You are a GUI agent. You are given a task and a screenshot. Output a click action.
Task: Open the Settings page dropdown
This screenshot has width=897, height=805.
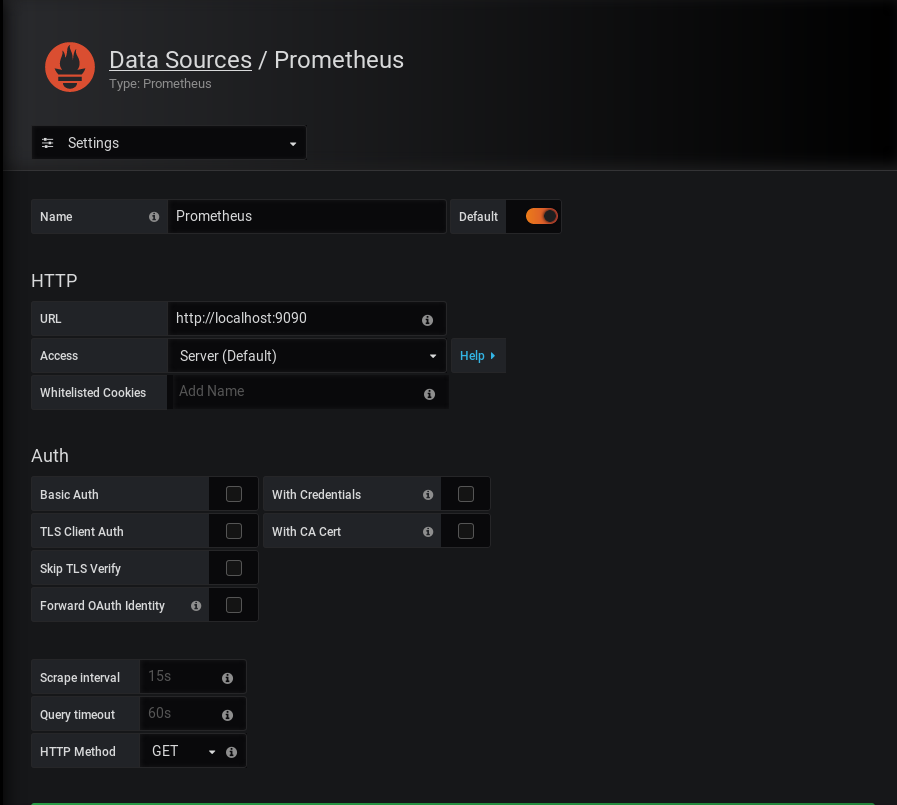pyautogui.click(x=169, y=142)
